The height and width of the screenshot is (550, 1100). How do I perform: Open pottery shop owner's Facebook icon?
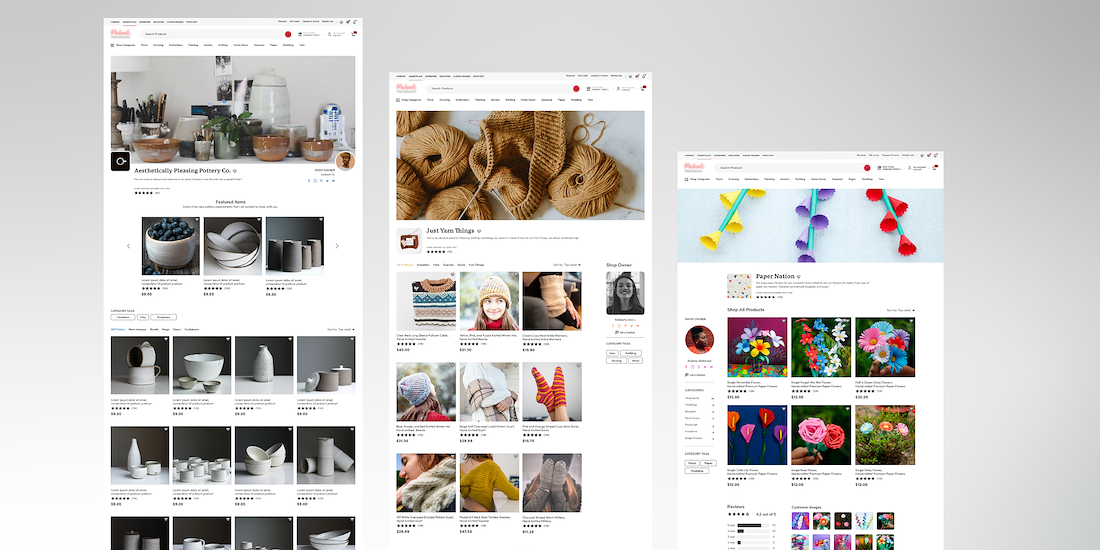[309, 180]
